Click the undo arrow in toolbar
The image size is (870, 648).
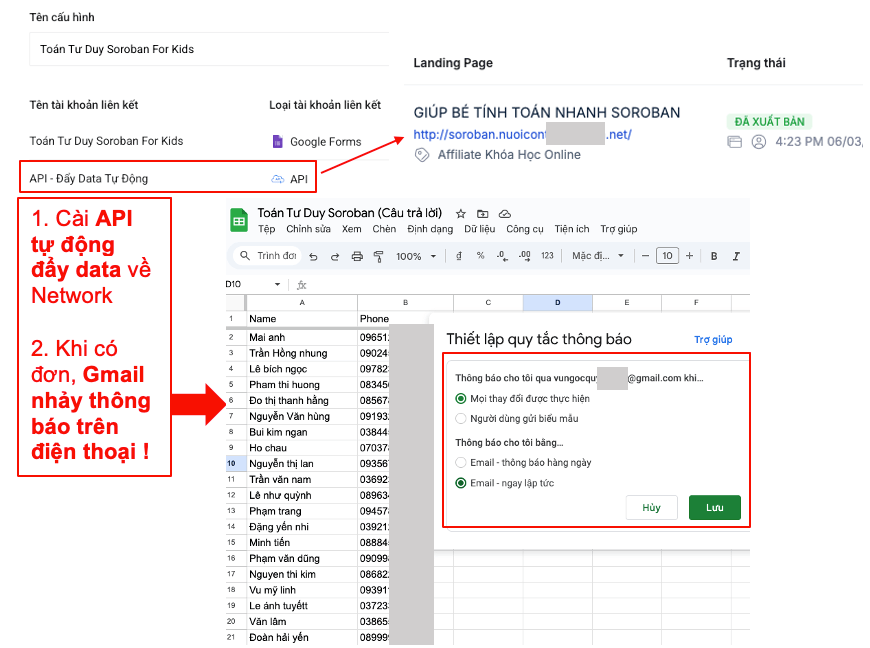pos(313,256)
